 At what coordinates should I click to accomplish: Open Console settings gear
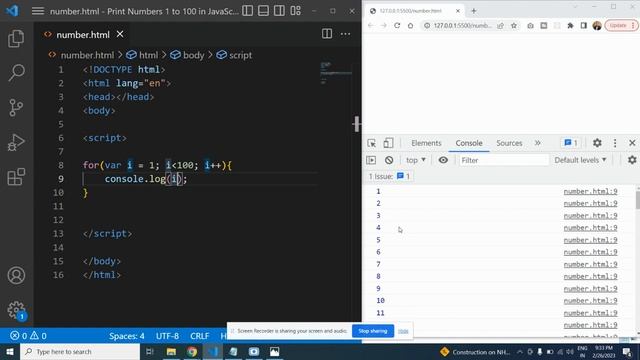point(632,160)
